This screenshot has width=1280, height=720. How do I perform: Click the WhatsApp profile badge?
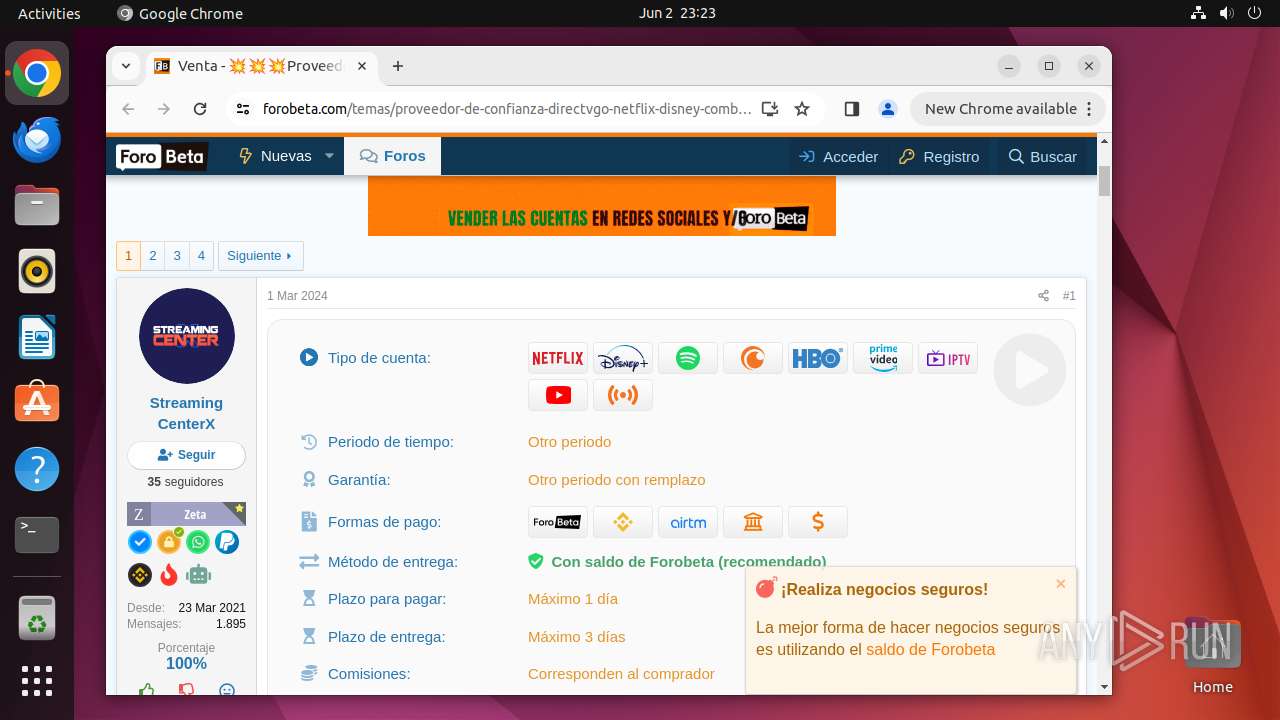[x=198, y=542]
